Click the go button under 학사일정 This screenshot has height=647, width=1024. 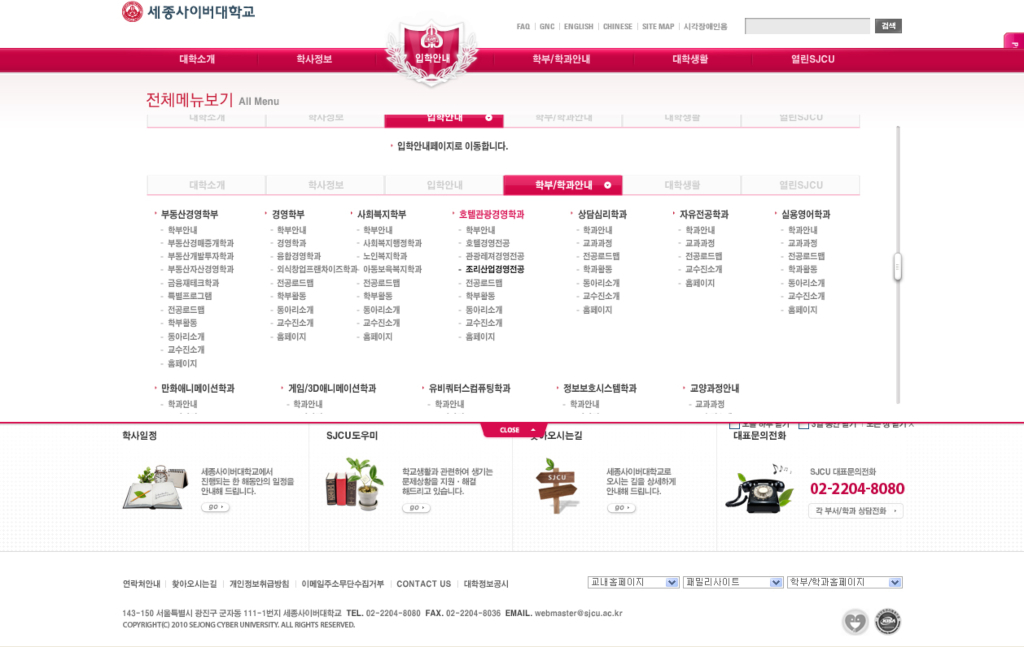216,507
